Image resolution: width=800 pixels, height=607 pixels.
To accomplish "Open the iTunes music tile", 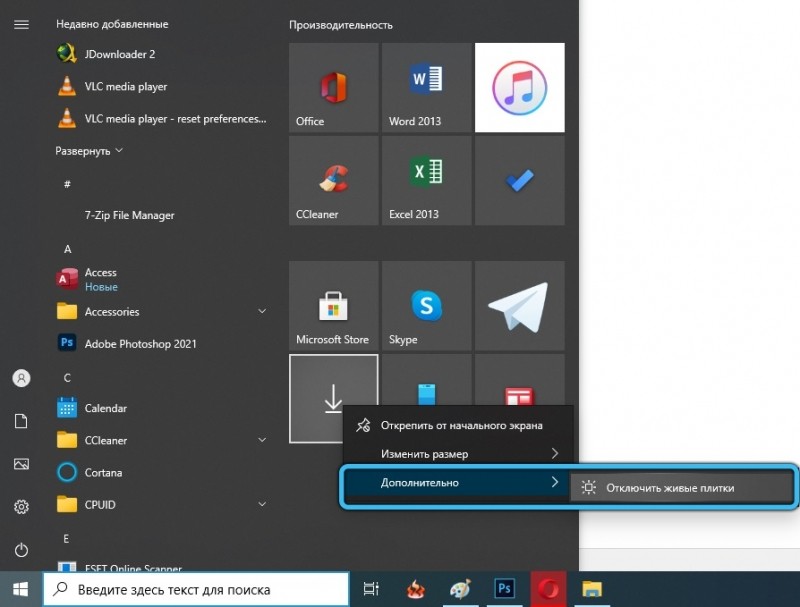I will click(519, 87).
